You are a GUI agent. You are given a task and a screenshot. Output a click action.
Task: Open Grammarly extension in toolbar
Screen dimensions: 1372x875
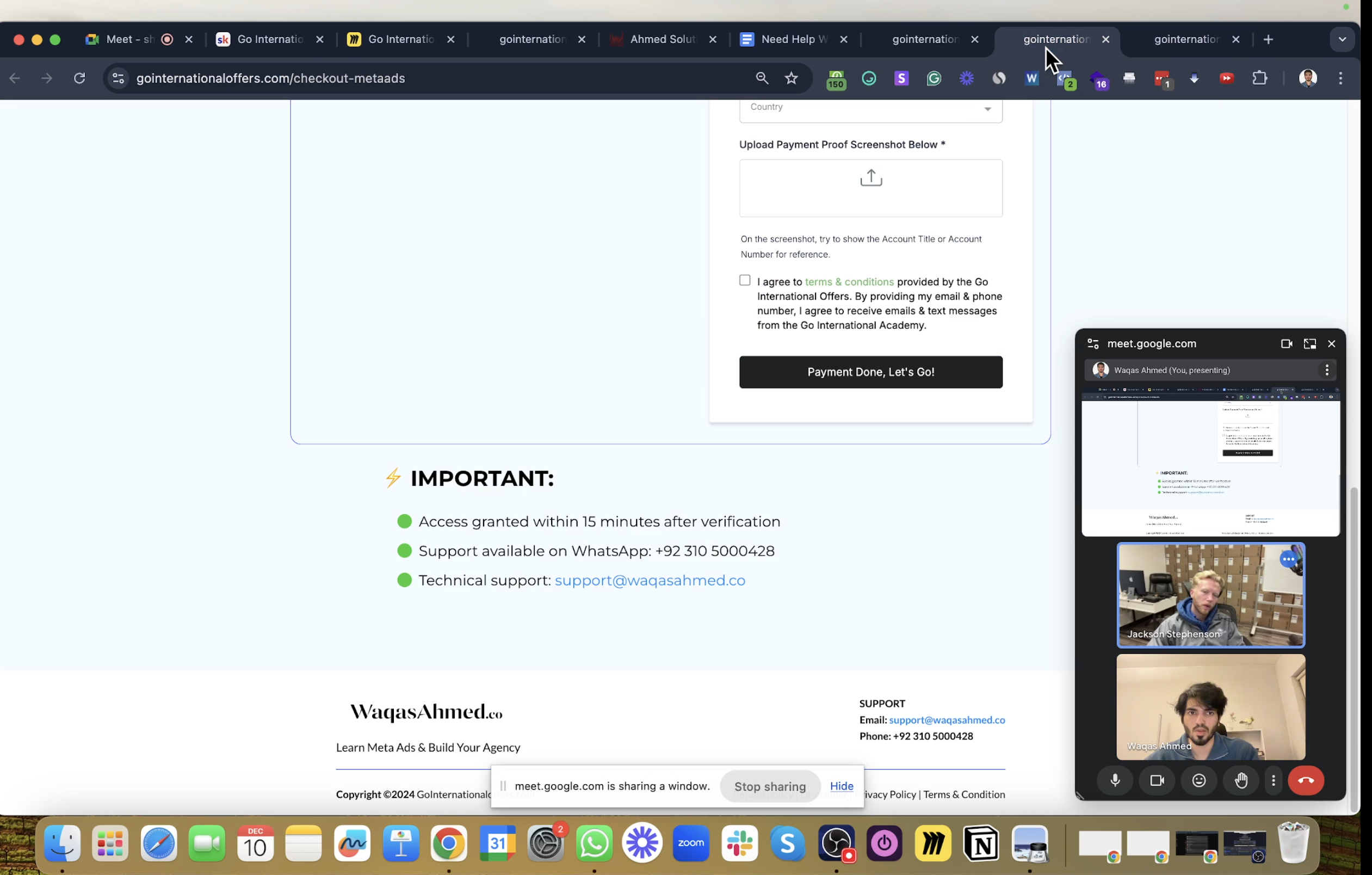pyautogui.click(x=934, y=78)
